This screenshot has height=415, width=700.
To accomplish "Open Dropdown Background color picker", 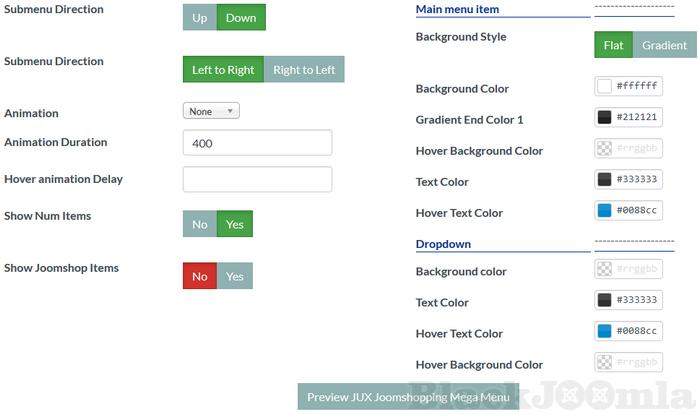I will click(x=604, y=269).
